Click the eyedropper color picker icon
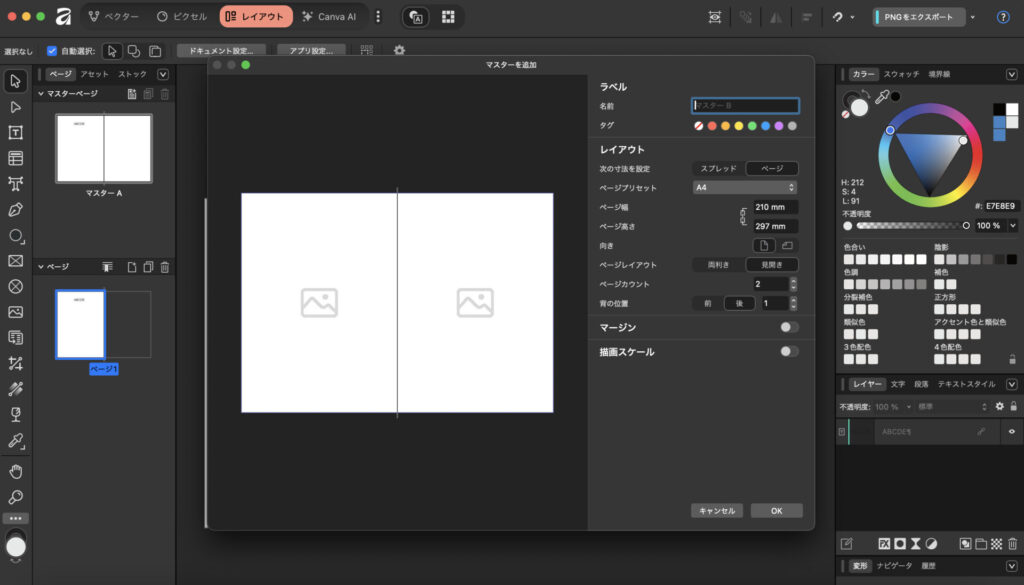The width and height of the screenshot is (1024, 585). pos(882,98)
